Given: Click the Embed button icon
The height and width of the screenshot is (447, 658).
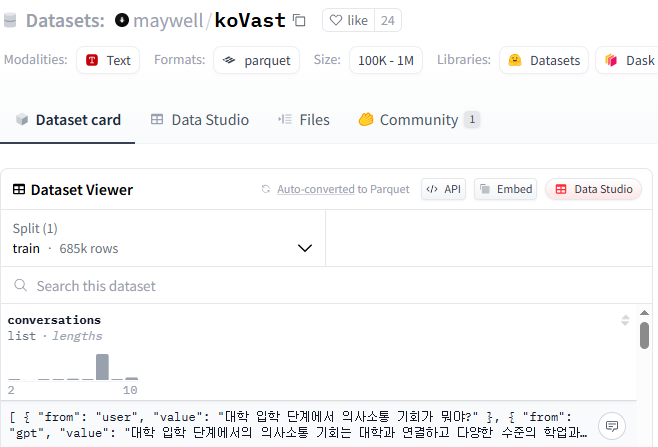Looking at the screenshot, I should (485, 189).
